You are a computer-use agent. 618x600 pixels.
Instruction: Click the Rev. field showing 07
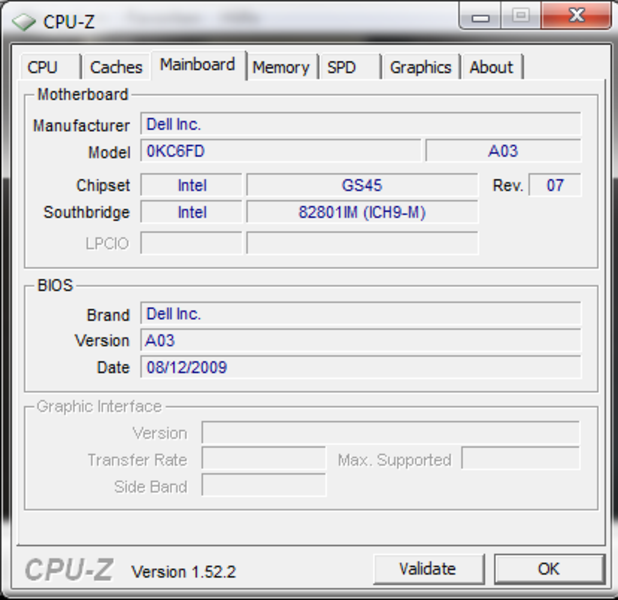click(x=555, y=185)
